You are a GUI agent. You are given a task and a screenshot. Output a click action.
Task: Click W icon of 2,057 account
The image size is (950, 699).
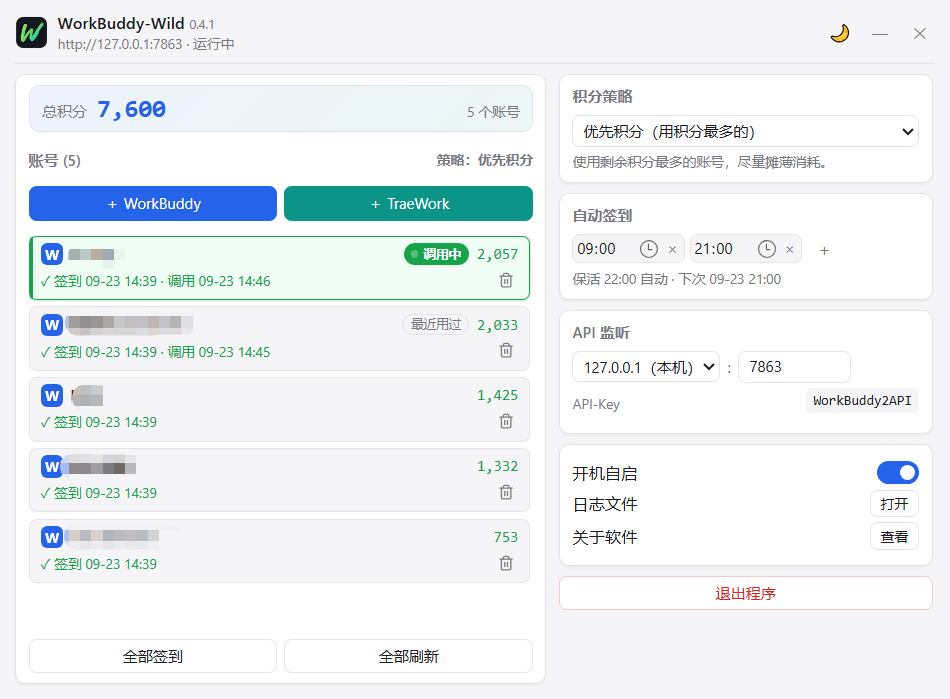click(x=52, y=254)
